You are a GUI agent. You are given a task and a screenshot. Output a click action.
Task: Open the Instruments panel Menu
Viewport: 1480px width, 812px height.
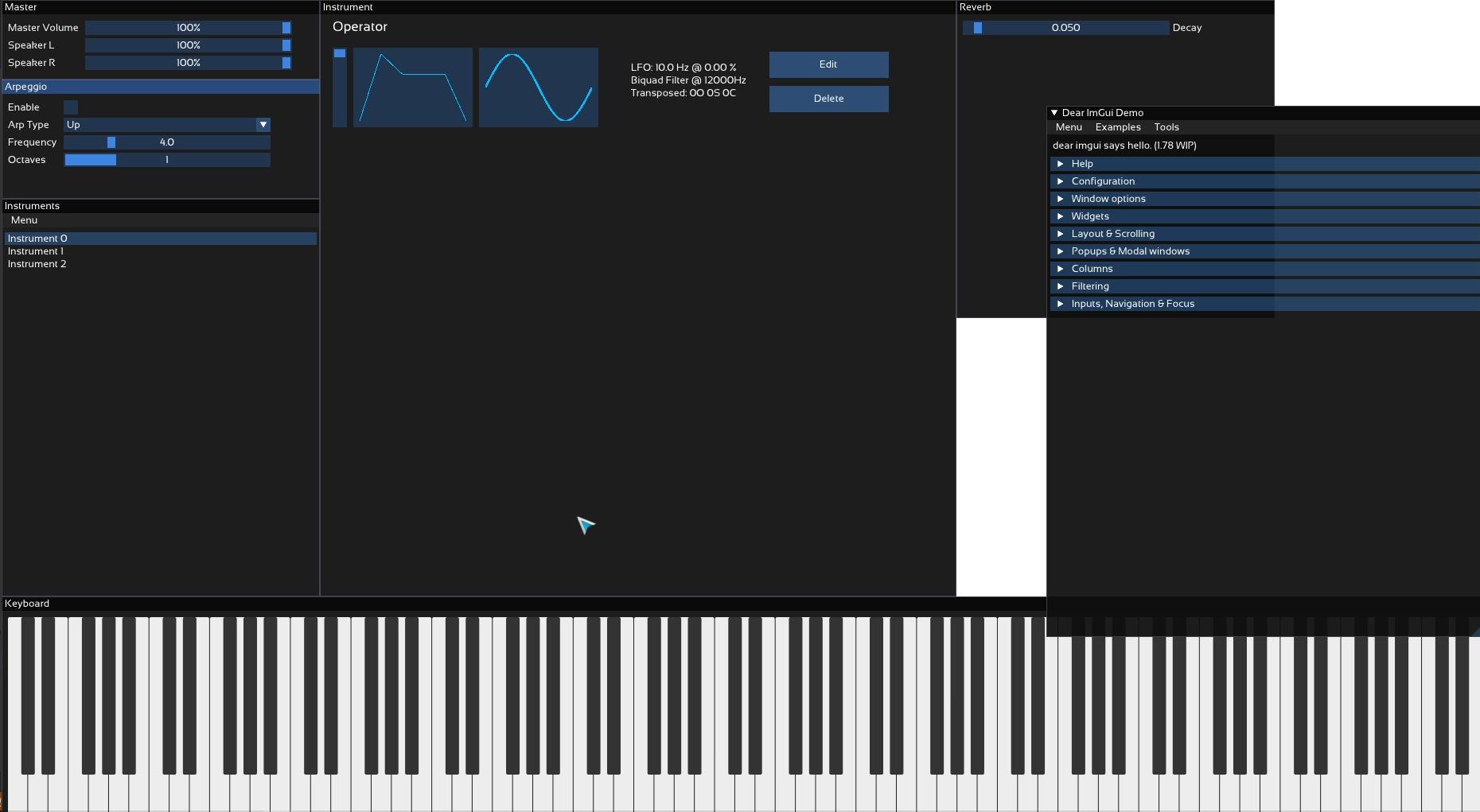pyautogui.click(x=24, y=220)
